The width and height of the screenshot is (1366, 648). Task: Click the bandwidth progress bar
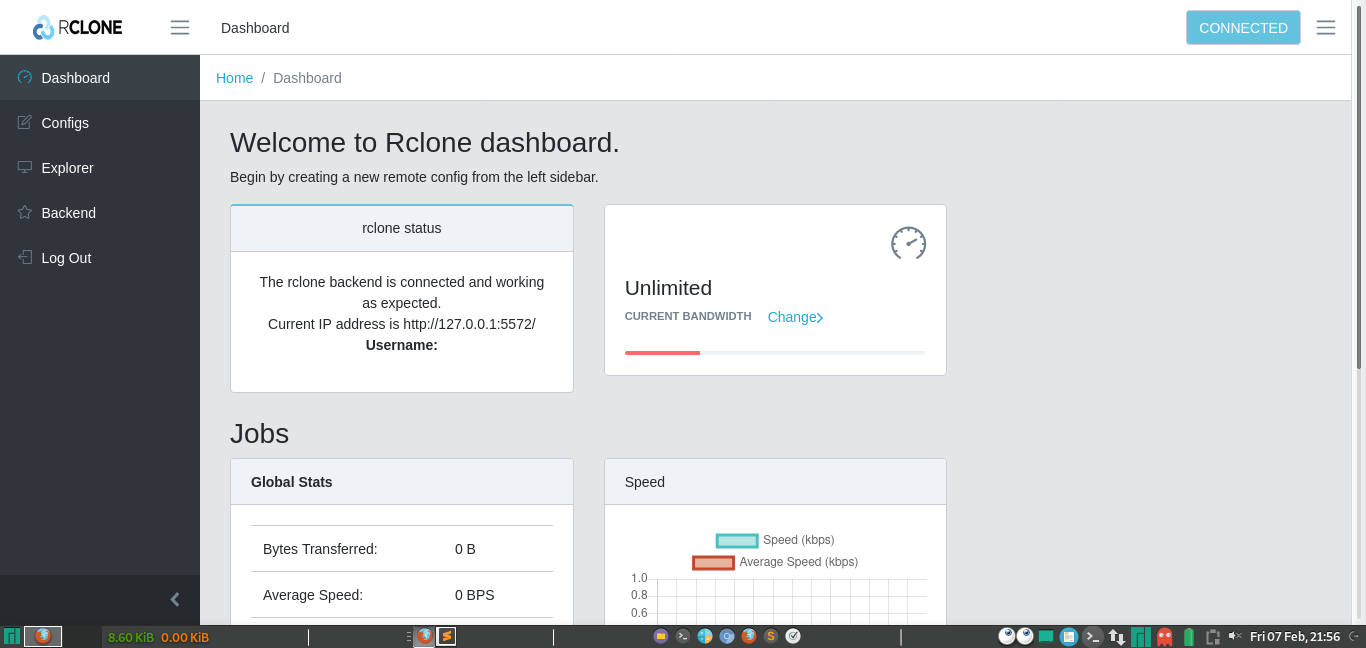click(775, 353)
